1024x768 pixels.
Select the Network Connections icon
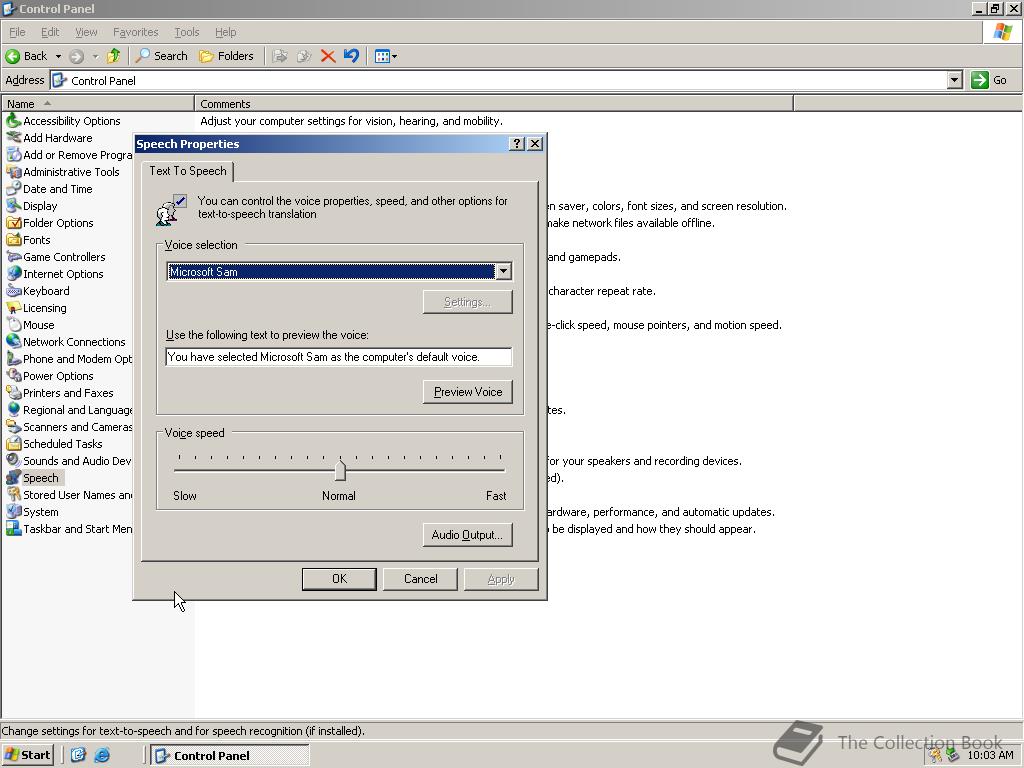[14, 342]
